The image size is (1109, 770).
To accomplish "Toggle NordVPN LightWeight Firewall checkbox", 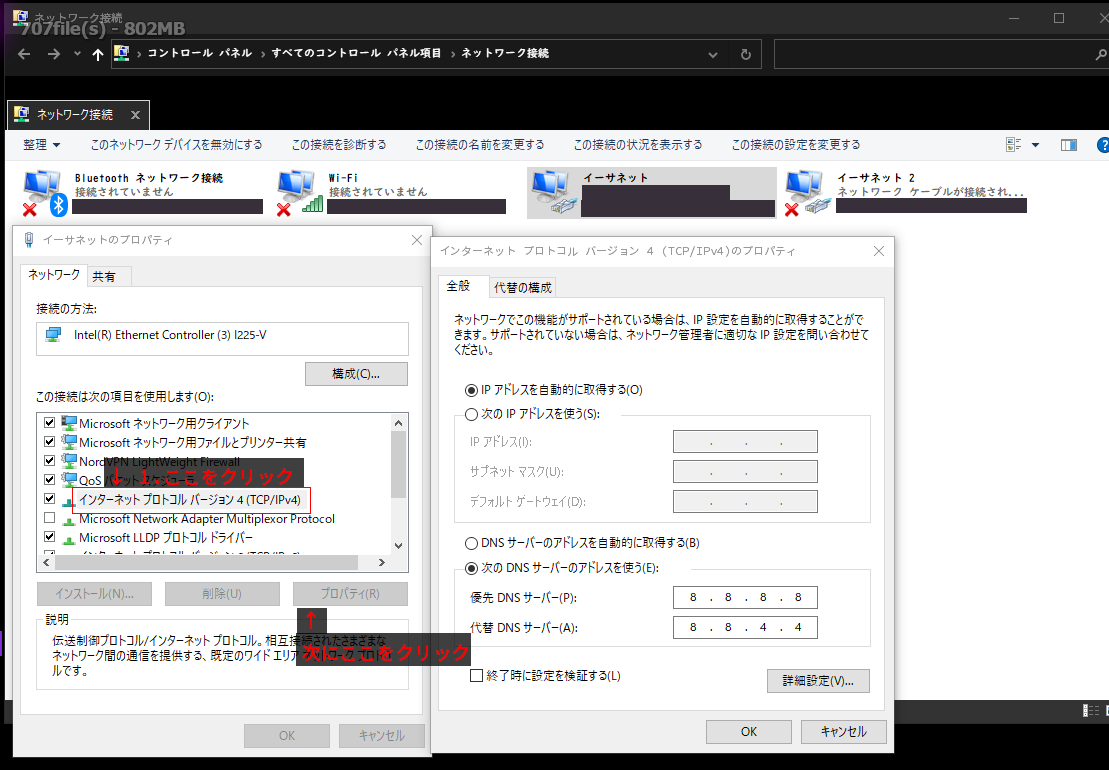I will pyautogui.click(x=50, y=460).
